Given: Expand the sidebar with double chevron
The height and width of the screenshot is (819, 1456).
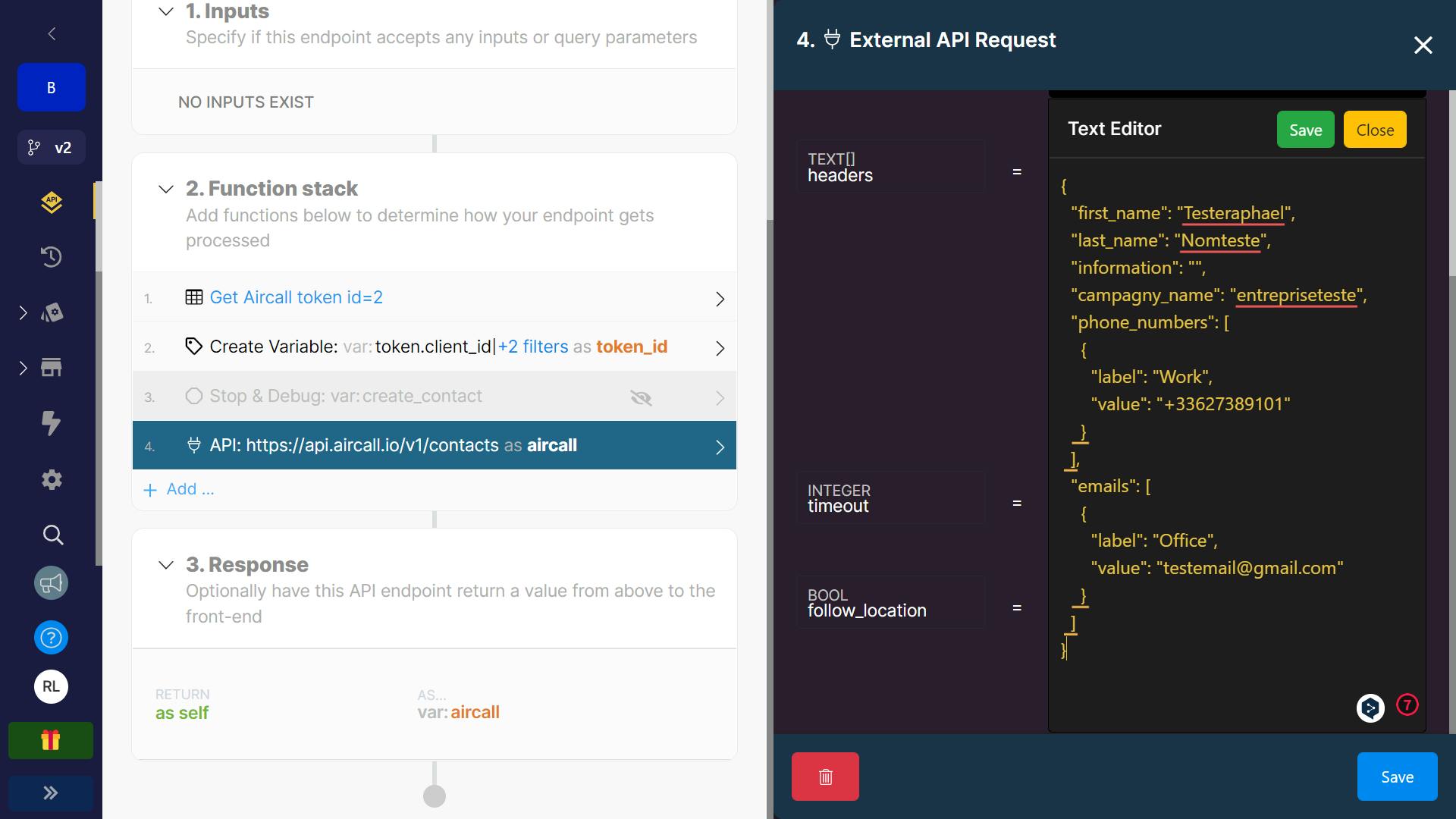Looking at the screenshot, I should (x=51, y=793).
